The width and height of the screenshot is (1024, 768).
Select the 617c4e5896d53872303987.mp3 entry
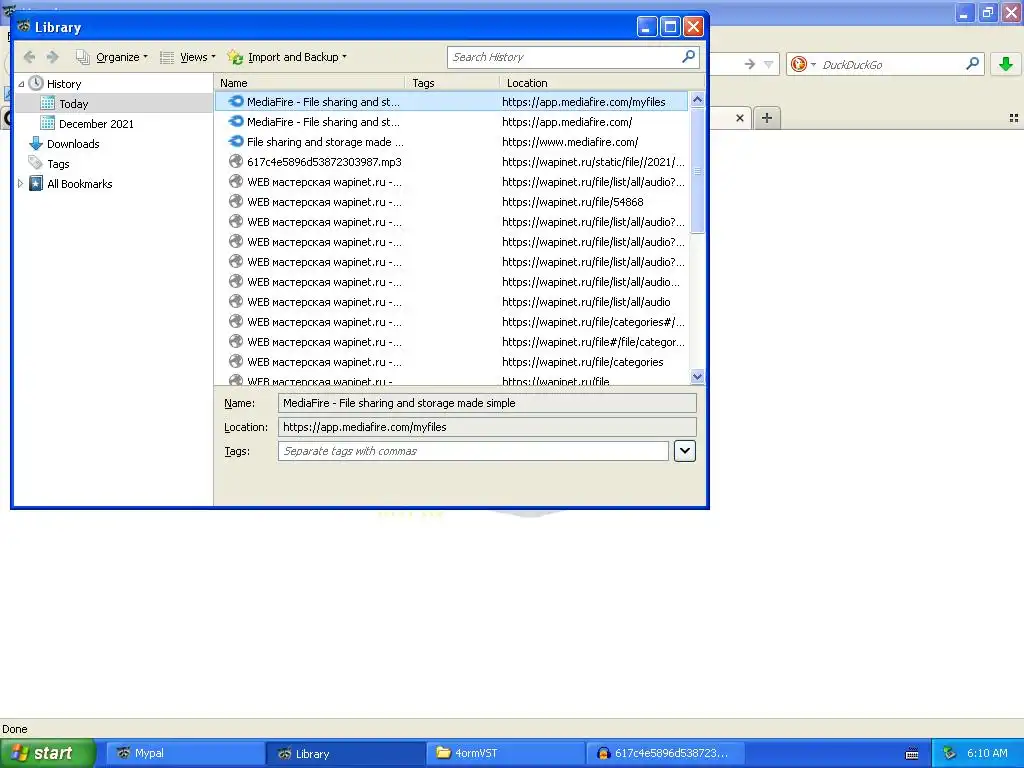(x=451, y=162)
